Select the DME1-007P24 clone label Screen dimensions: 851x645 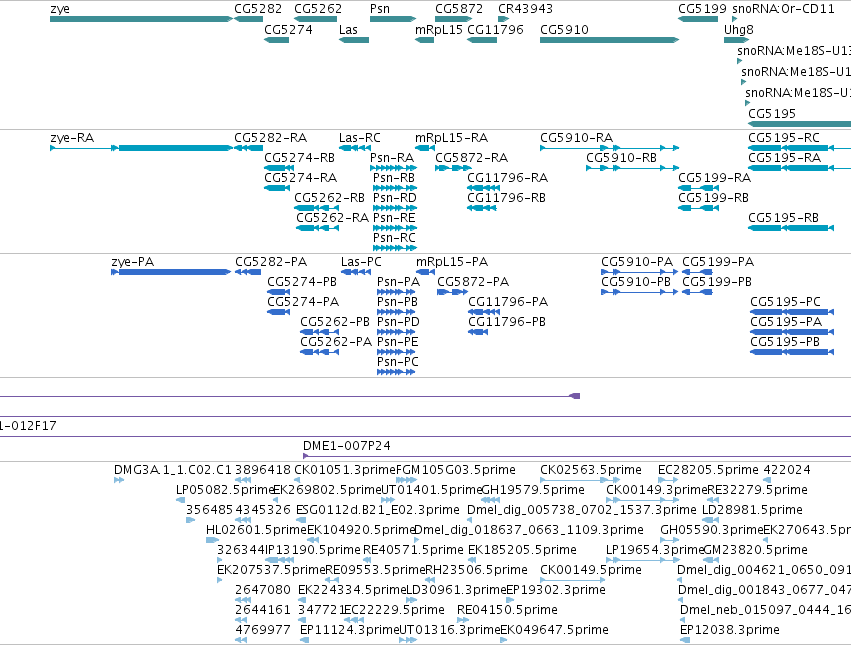[x=347, y=446]
